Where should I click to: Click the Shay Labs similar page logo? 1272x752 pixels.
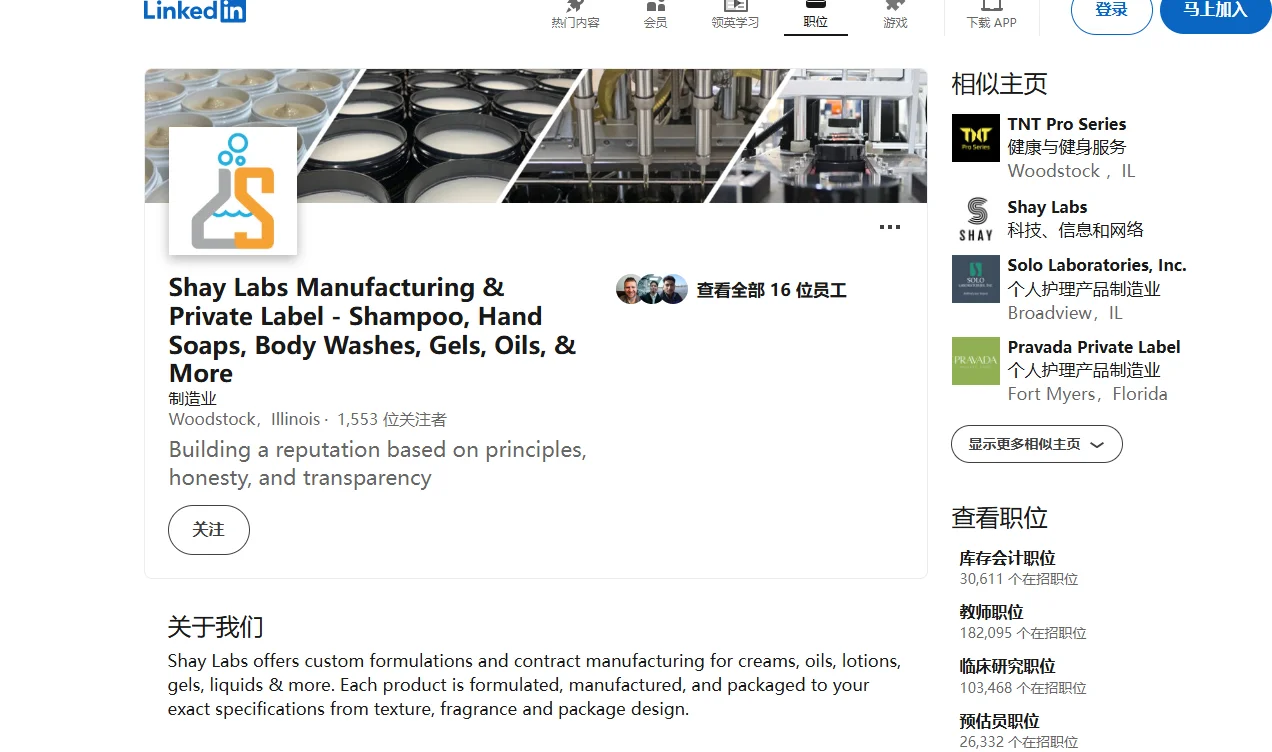coord(976,220)
